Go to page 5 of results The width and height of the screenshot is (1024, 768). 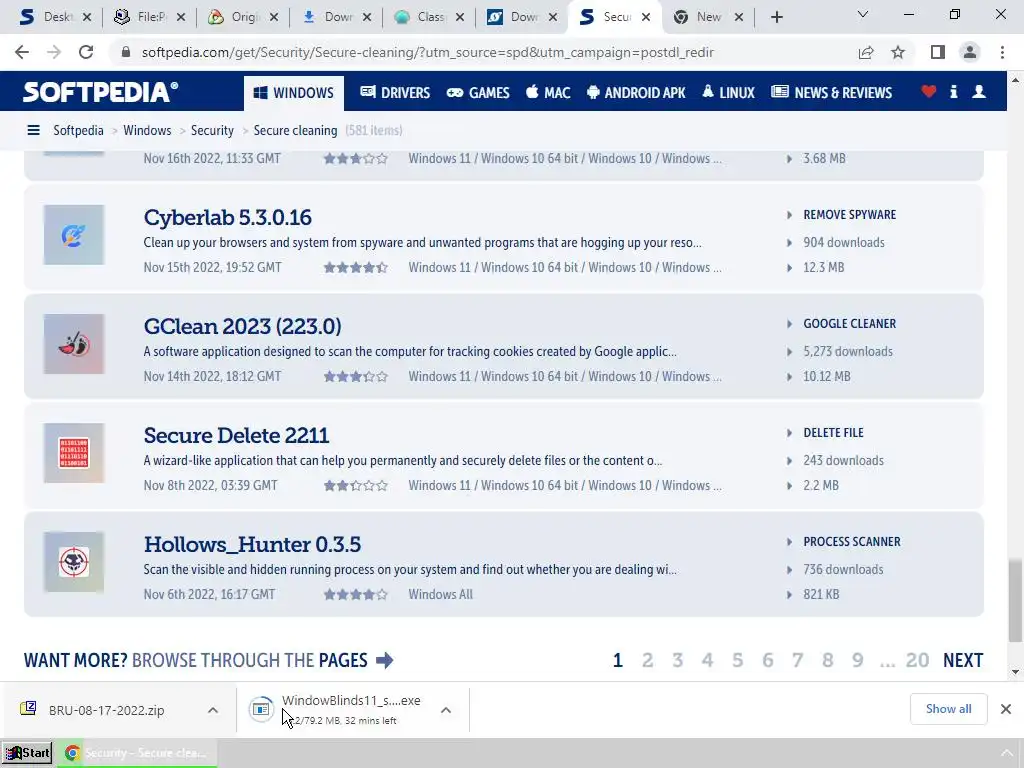pos(737,661)
